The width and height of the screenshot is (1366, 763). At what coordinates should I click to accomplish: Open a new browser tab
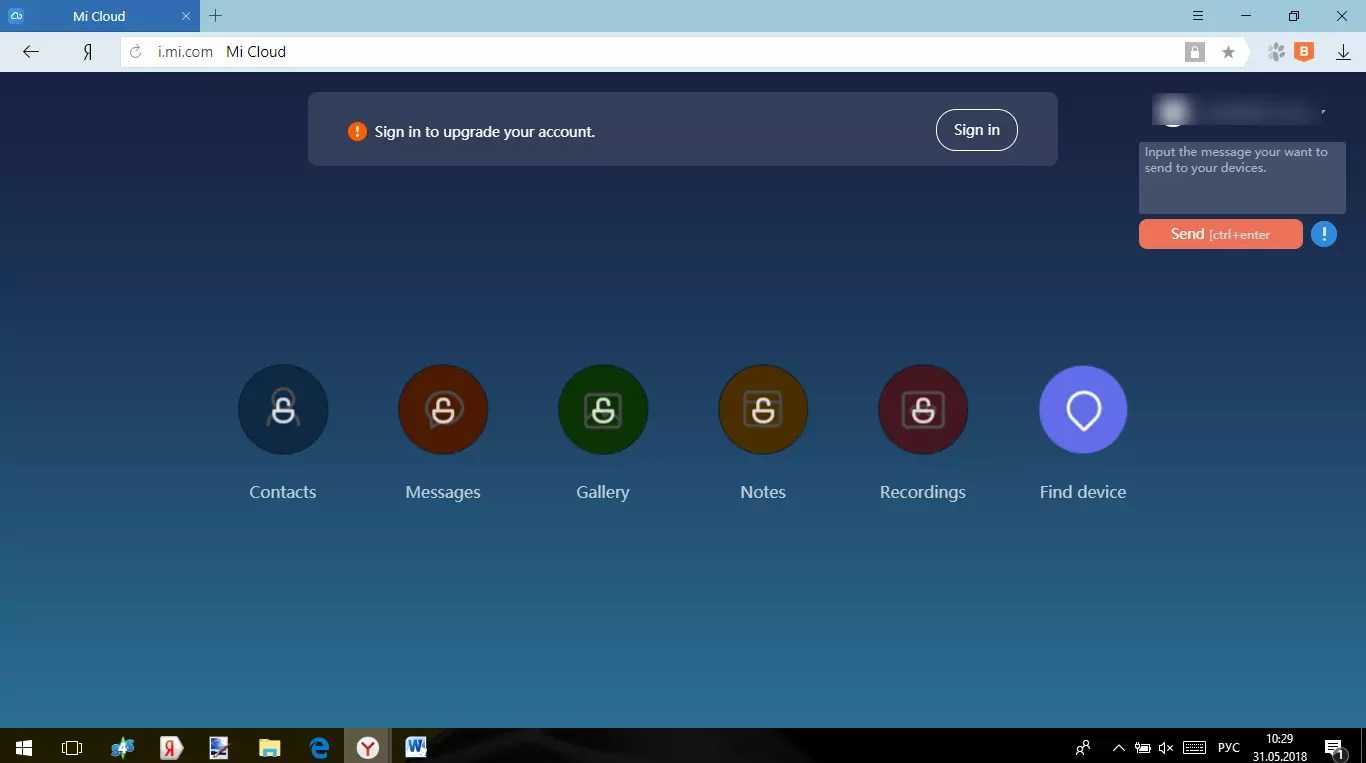215,16
